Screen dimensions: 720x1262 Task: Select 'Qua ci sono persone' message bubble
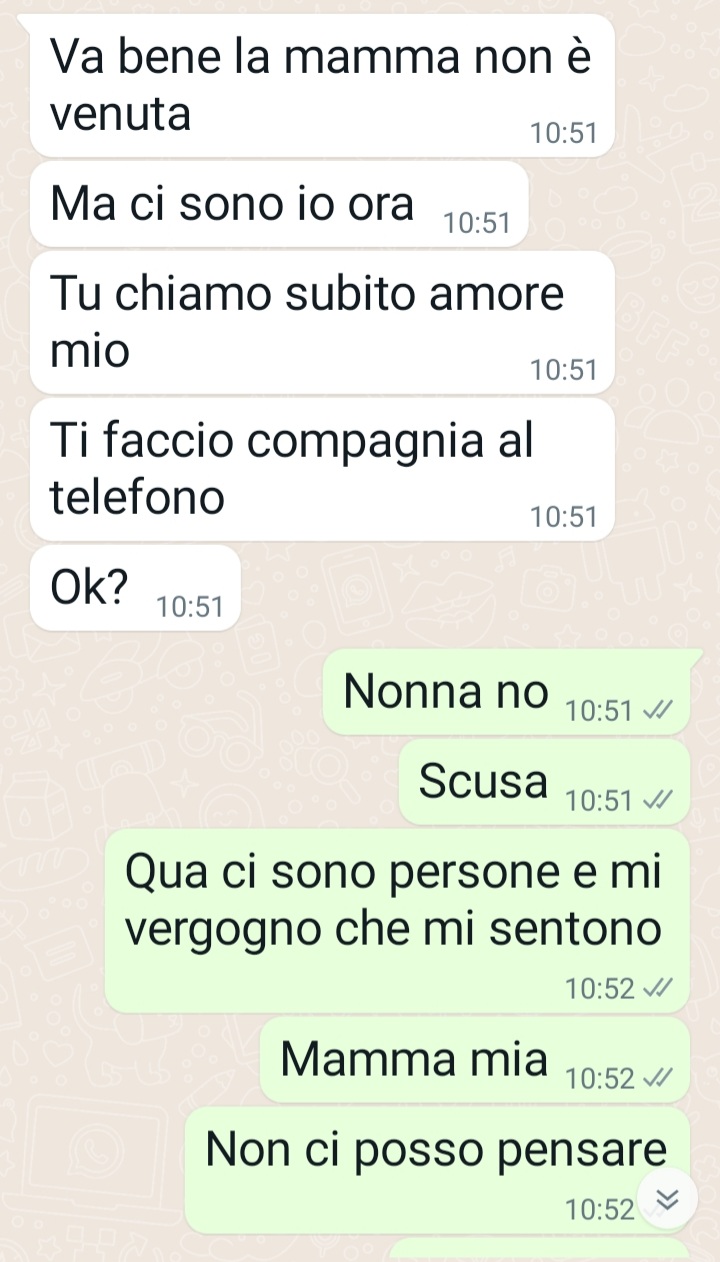point(397,921)
